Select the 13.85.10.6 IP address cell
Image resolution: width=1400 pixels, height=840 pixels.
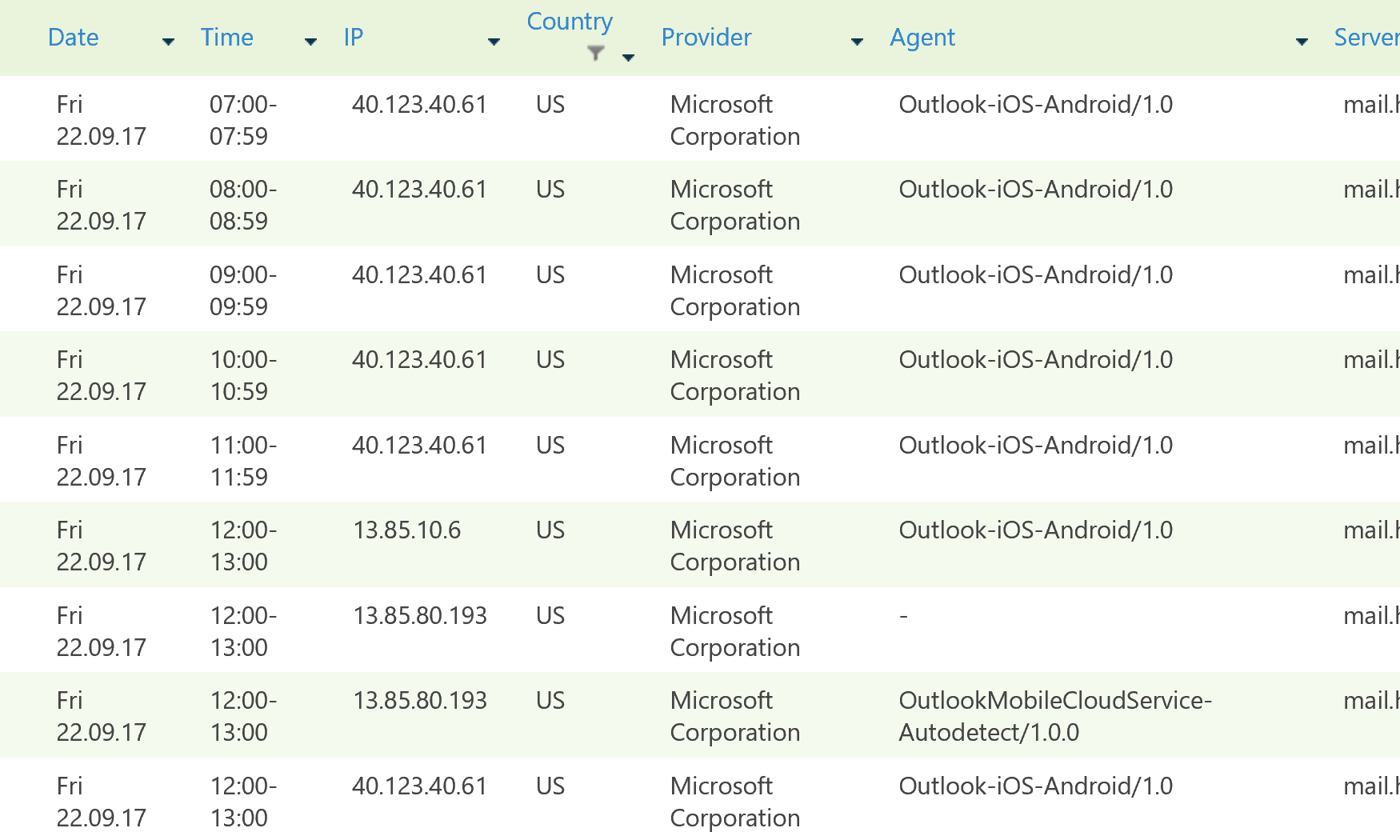pos(407,530)
